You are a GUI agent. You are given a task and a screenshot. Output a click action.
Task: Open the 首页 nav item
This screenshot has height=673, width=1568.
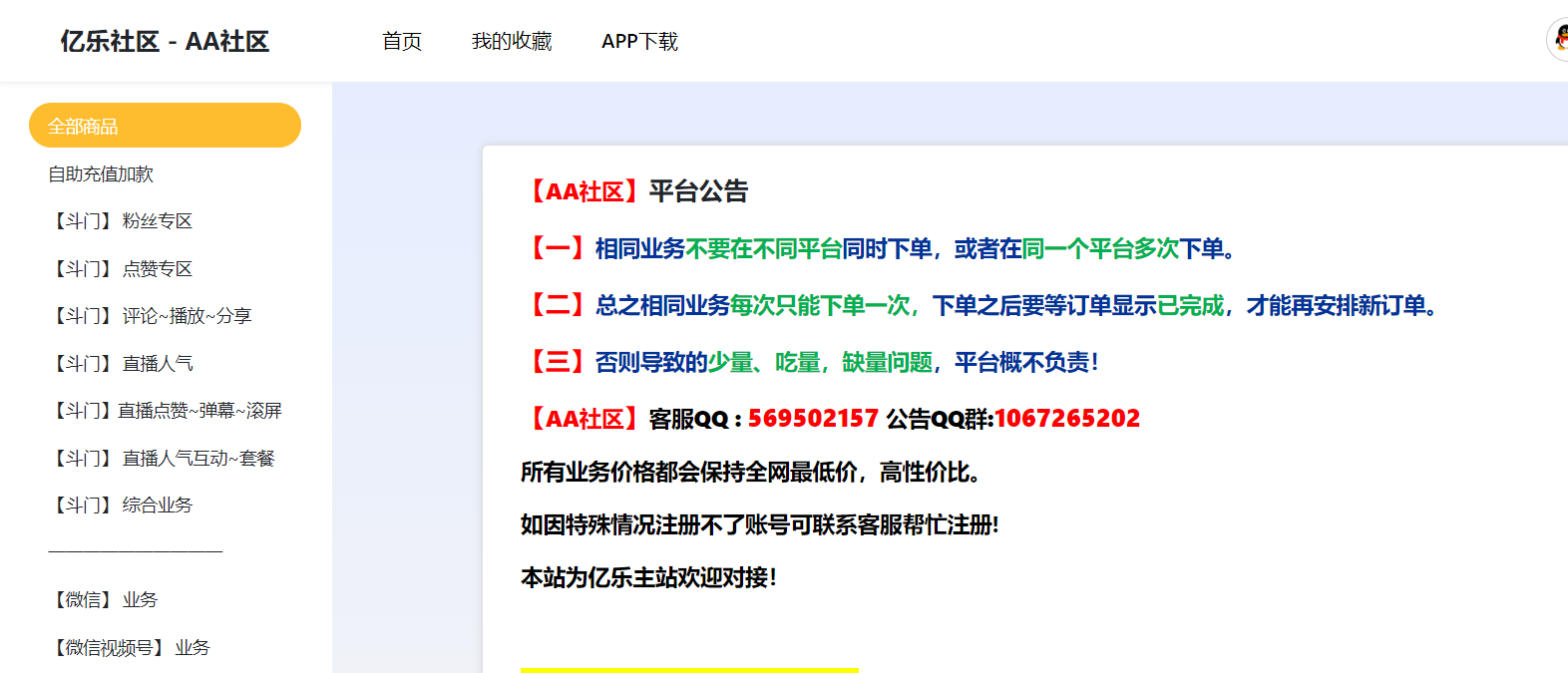(x=402, y=41)
